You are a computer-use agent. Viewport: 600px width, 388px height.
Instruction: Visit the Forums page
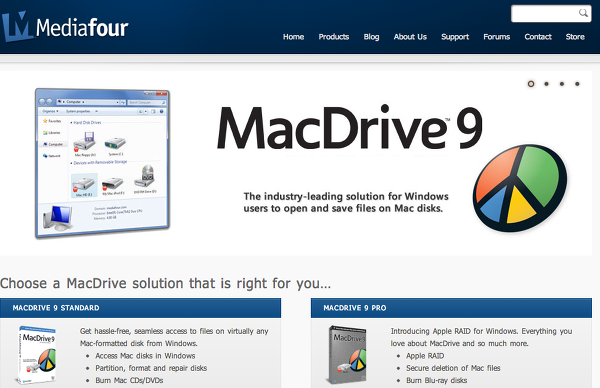pos(497,37)
